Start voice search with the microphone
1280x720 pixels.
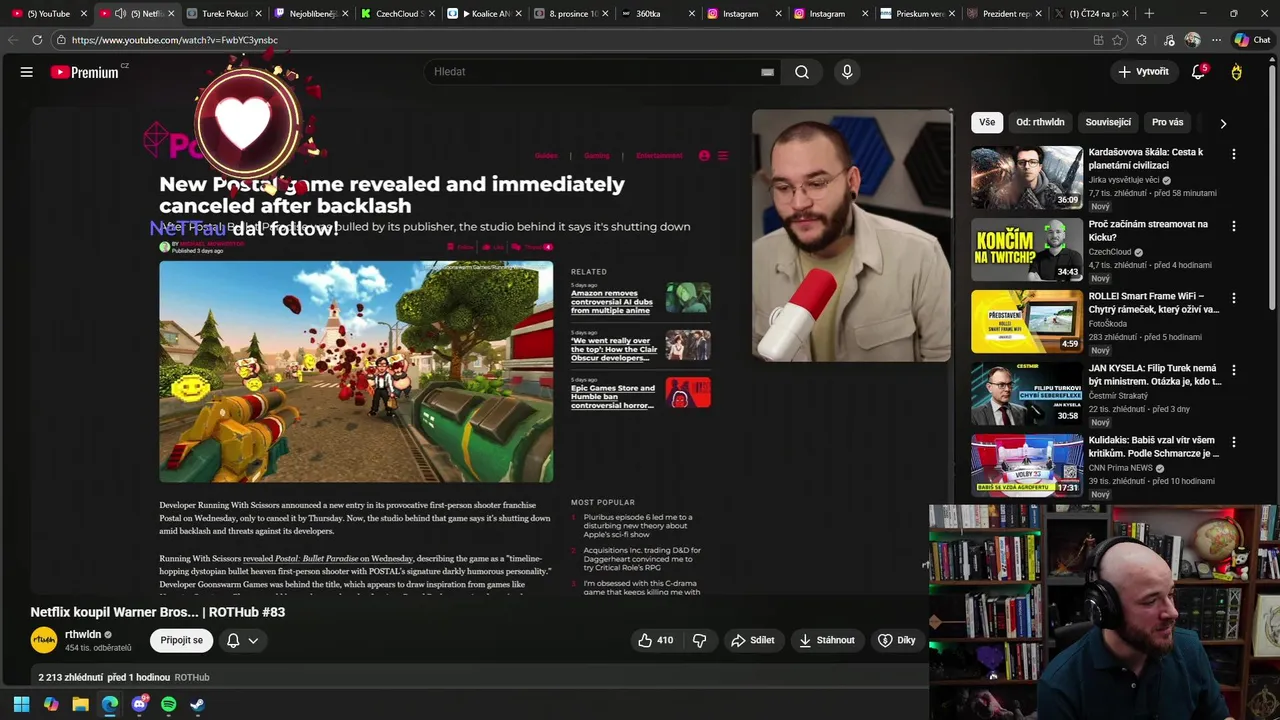[847, 72]
